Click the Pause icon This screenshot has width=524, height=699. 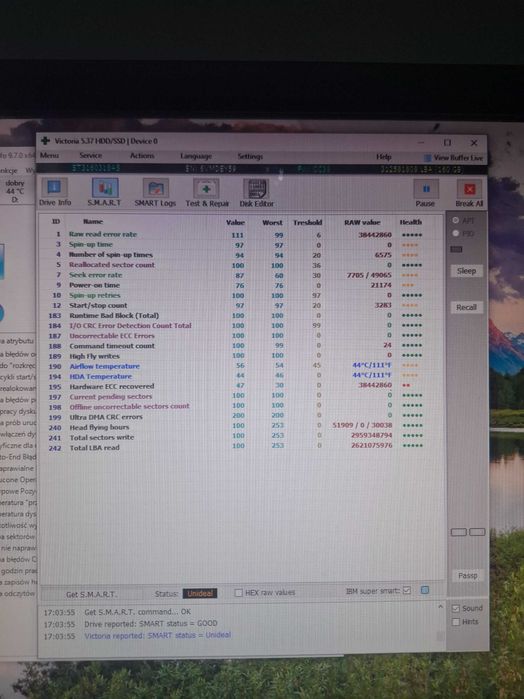[x=425, y=189]
